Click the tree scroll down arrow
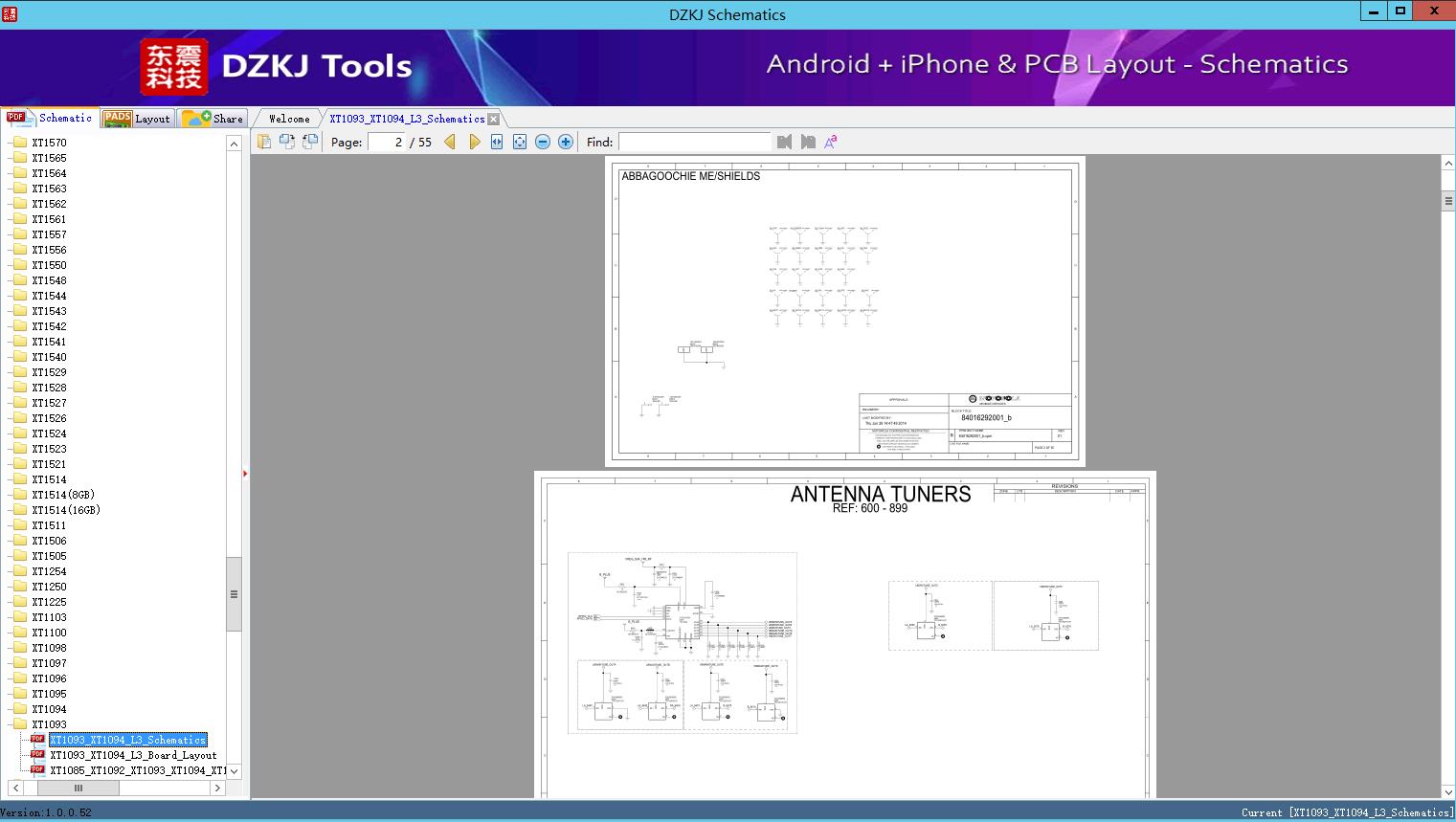This screenshot has width=1456, height=822. [x=234, y=770]
